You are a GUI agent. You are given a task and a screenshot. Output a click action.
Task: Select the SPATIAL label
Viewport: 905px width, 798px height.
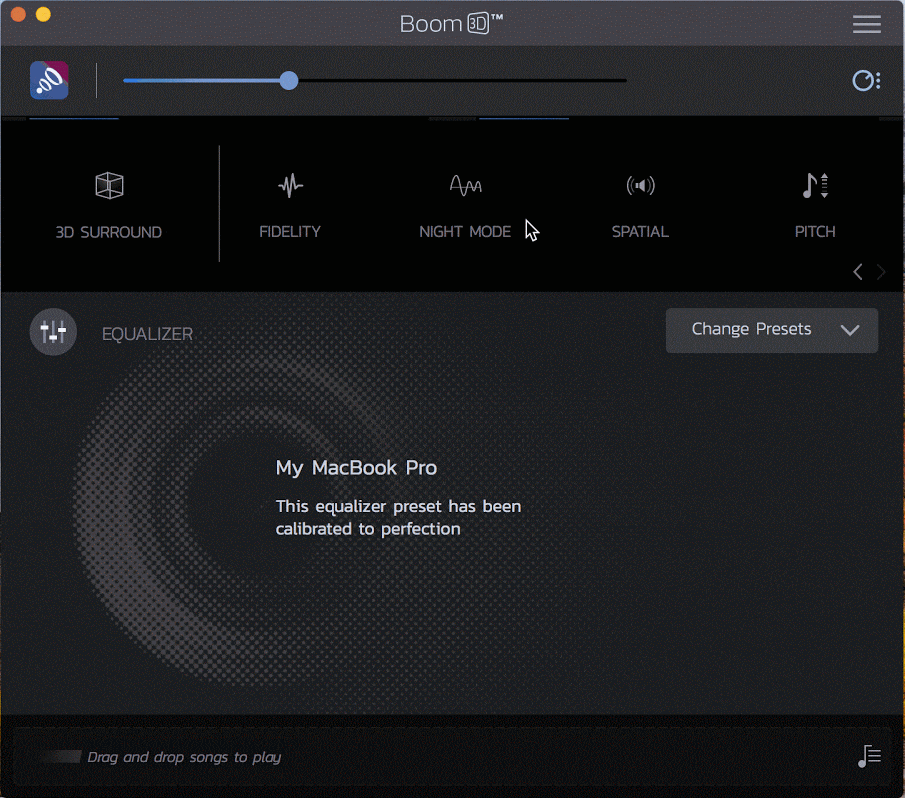tap(640, 231)
